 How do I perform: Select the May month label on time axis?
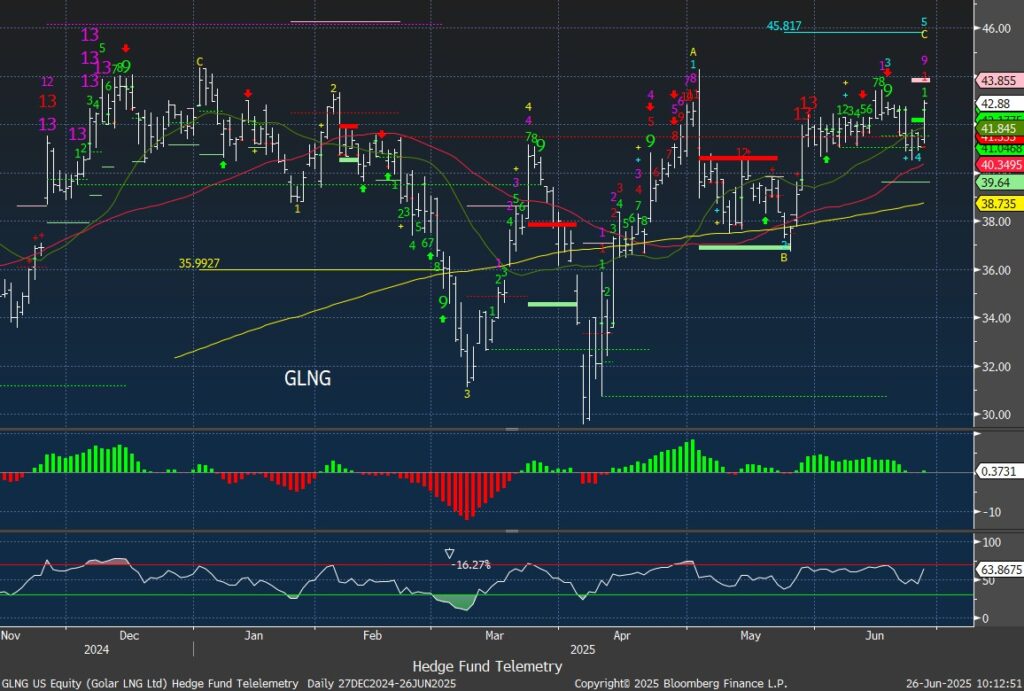[750, 635]
